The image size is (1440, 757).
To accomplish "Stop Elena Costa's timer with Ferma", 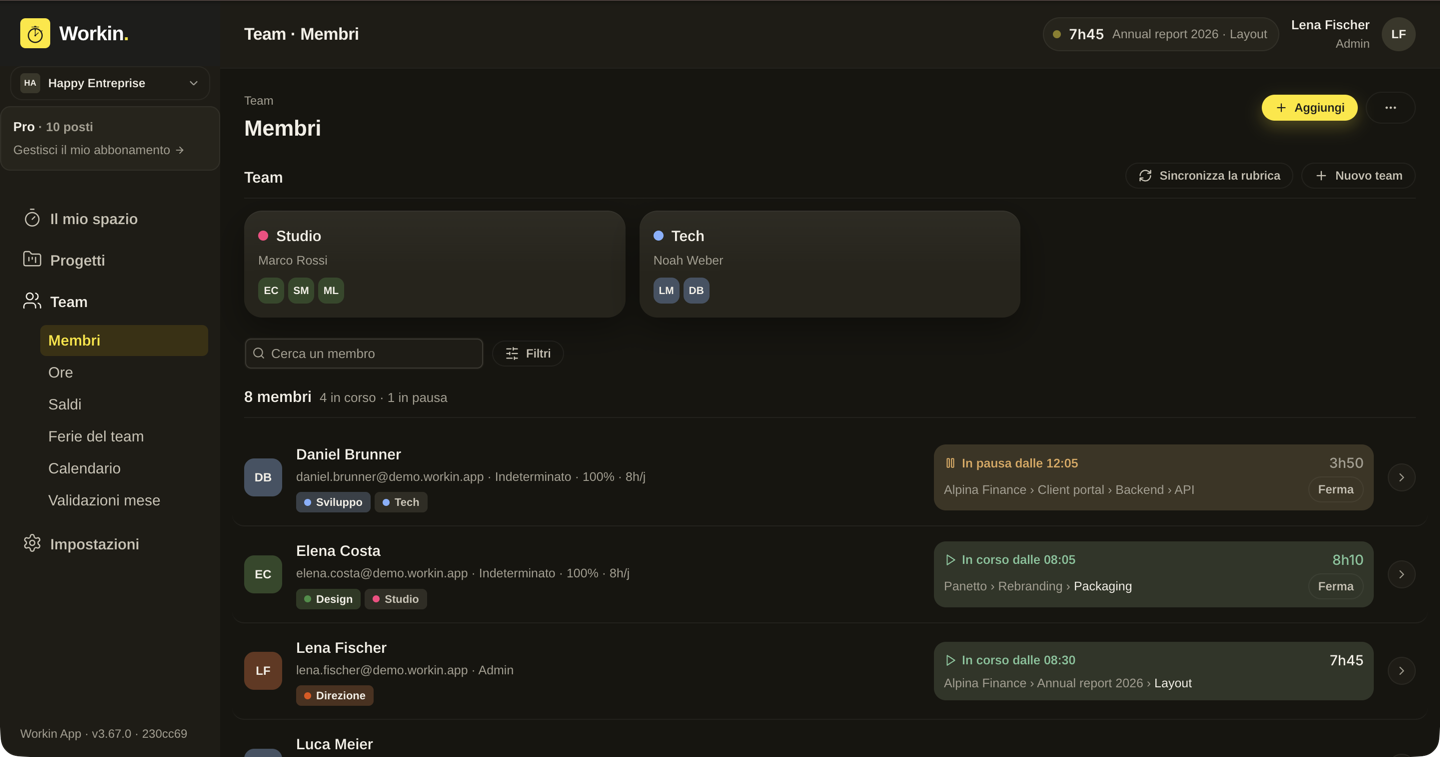I will (1335, 587).
